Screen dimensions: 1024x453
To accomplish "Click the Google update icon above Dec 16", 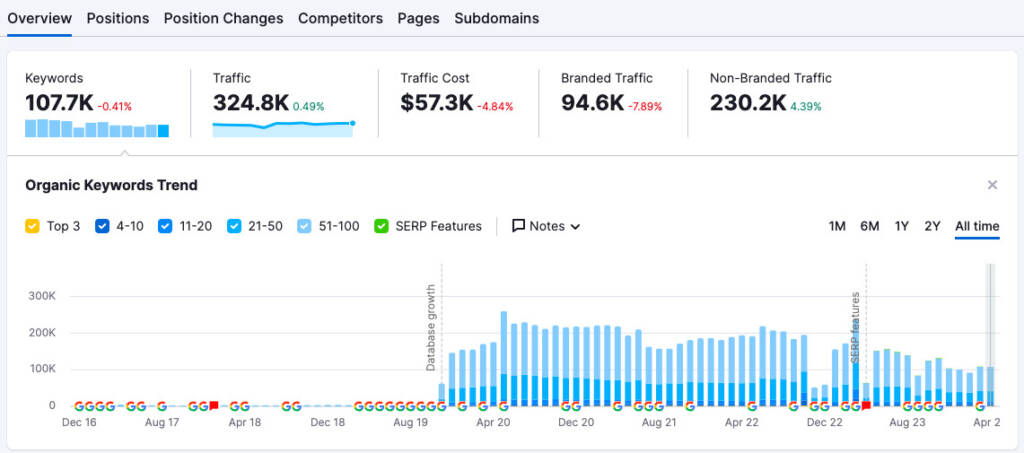I will 79,406.
